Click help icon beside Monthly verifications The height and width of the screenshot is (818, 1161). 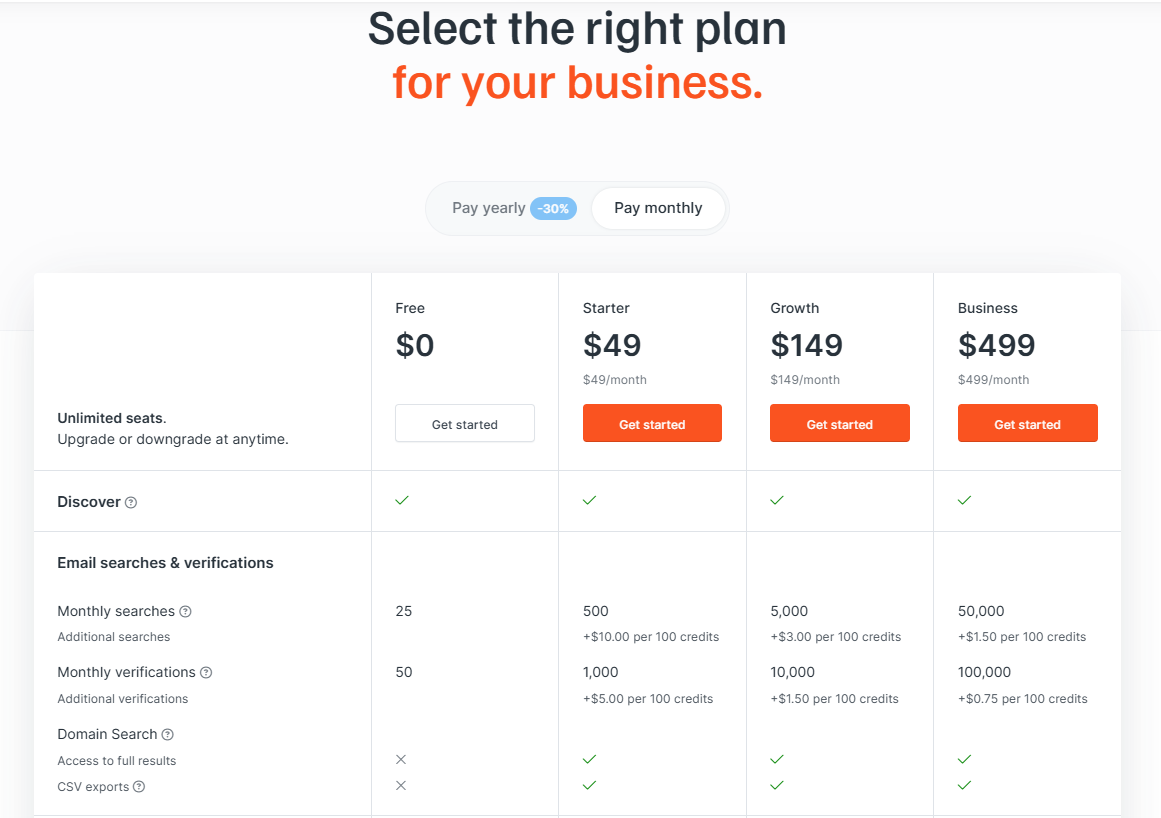(x=206, y=673)
